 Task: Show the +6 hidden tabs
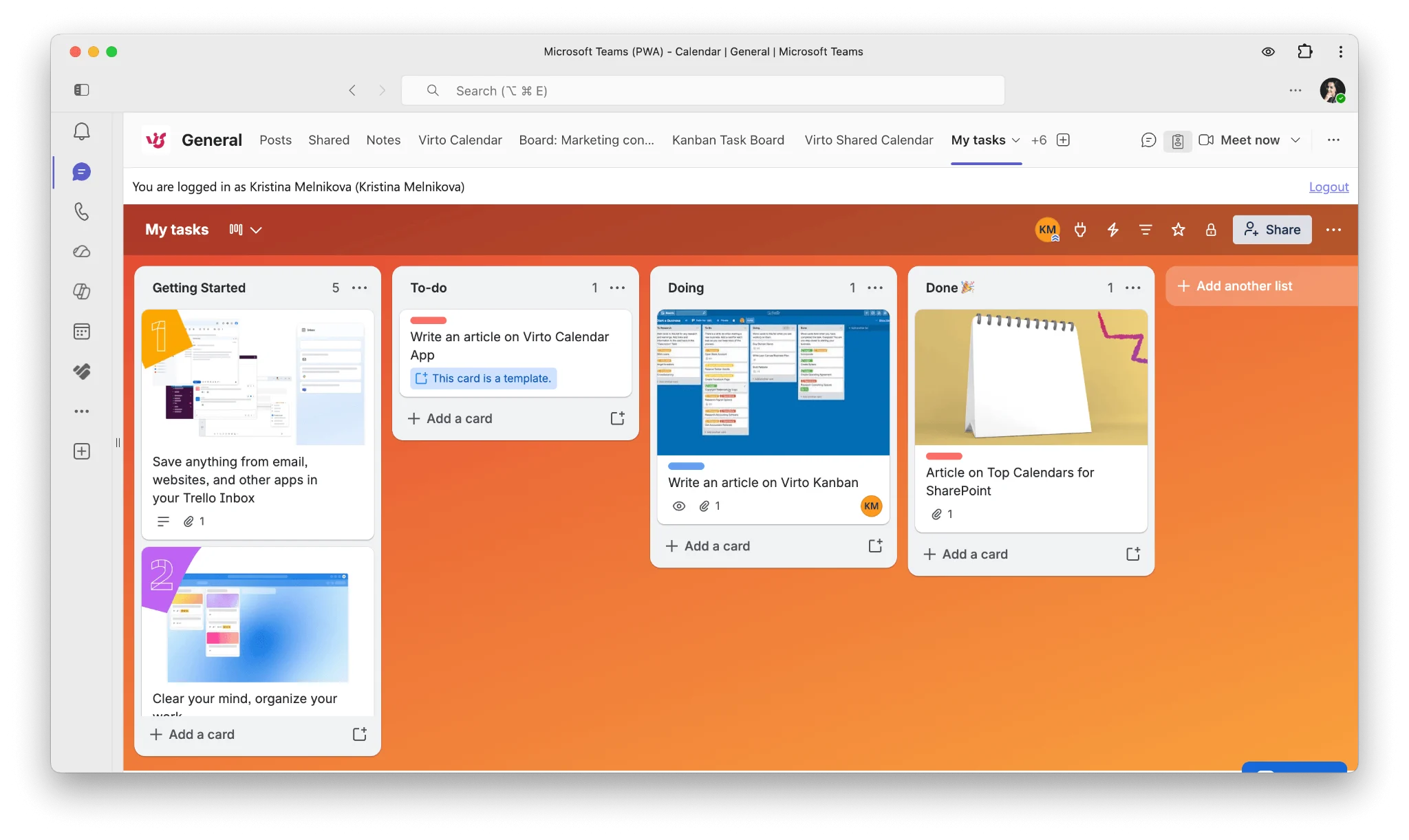click(x=1039, y=140)
